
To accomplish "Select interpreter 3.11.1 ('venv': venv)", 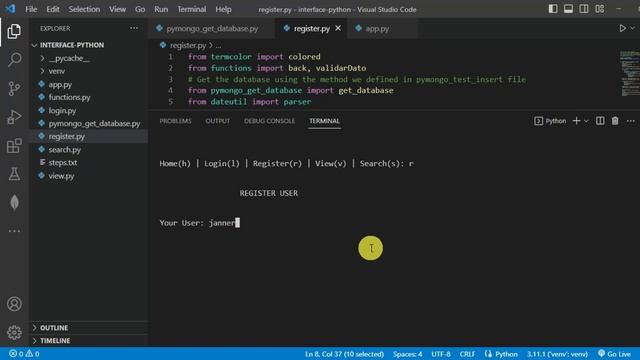I will click(x=557, y=354).
